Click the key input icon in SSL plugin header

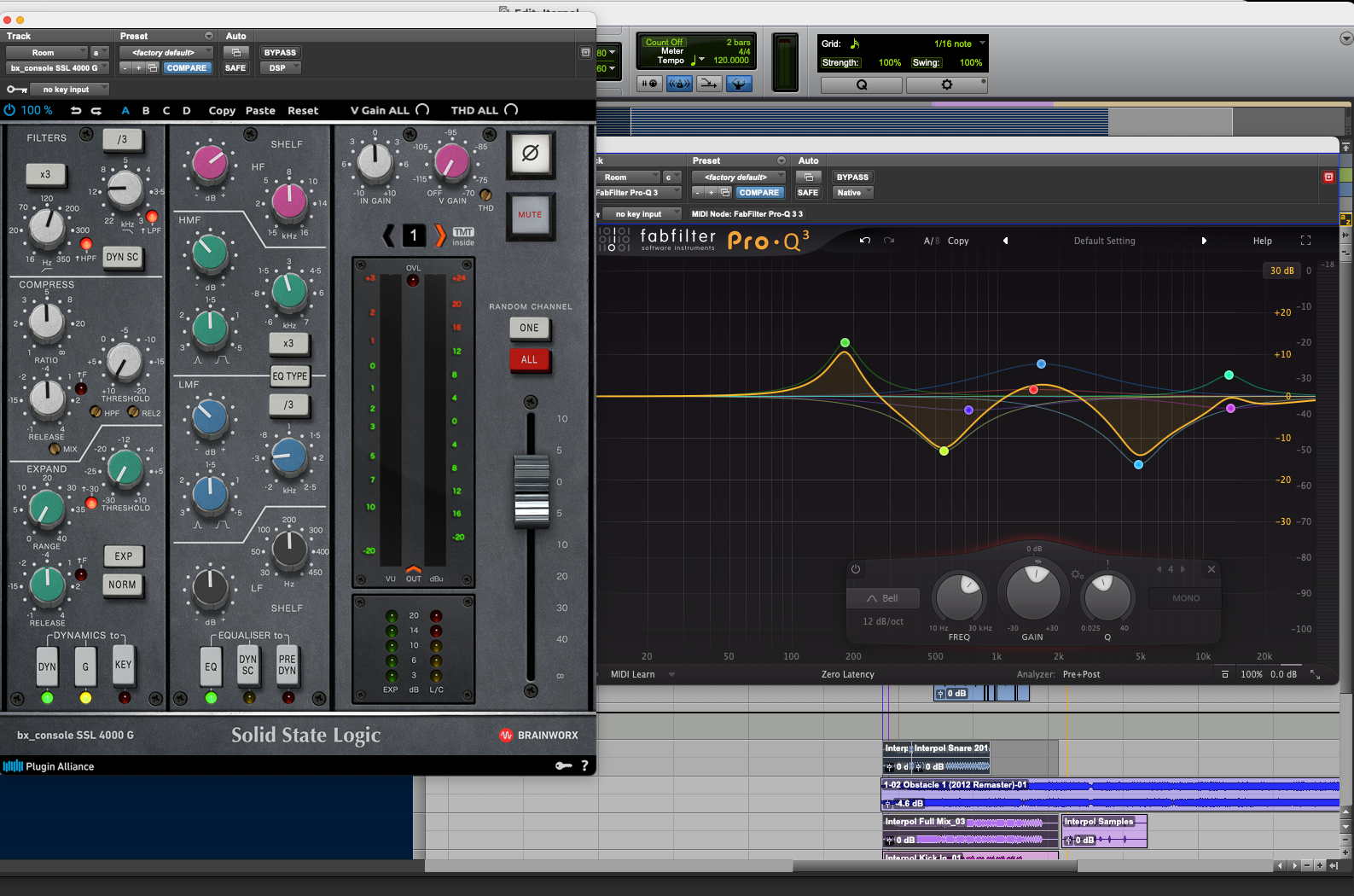click(16, 90)
